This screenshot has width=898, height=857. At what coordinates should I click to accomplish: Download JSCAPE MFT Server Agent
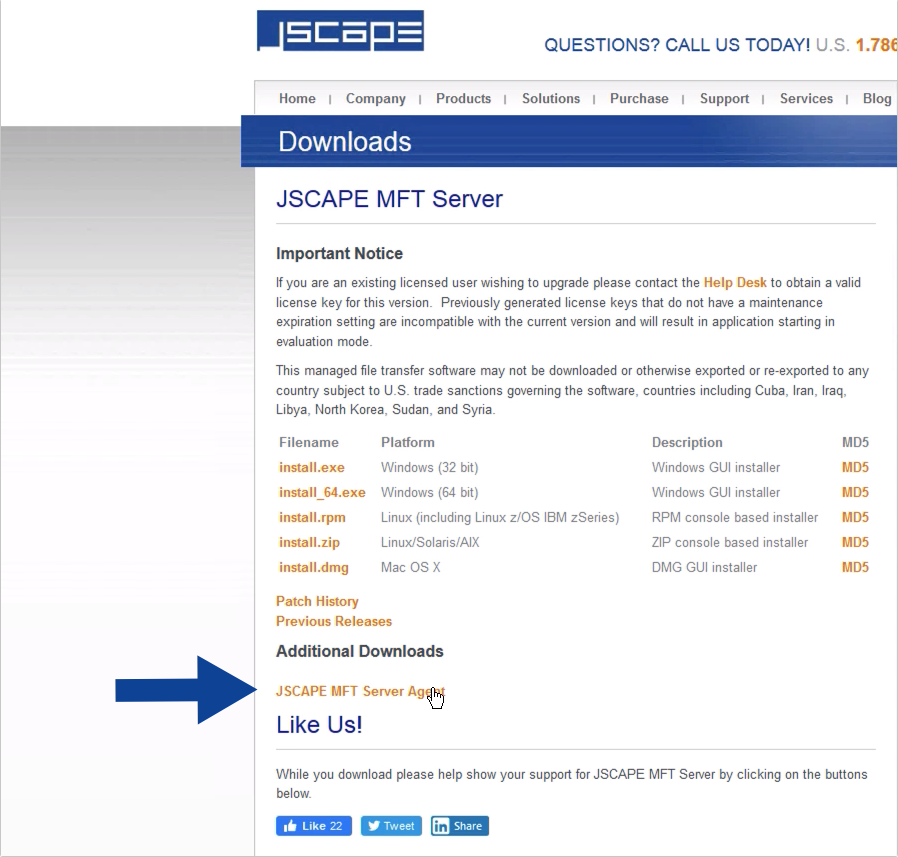click(361, 690)
